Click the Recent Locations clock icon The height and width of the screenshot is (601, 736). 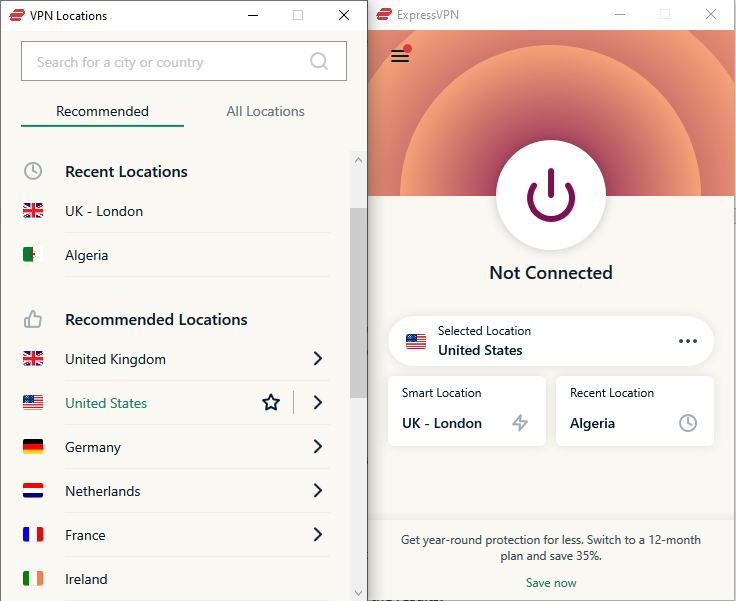pyautogui.click(x=33, y=171)
